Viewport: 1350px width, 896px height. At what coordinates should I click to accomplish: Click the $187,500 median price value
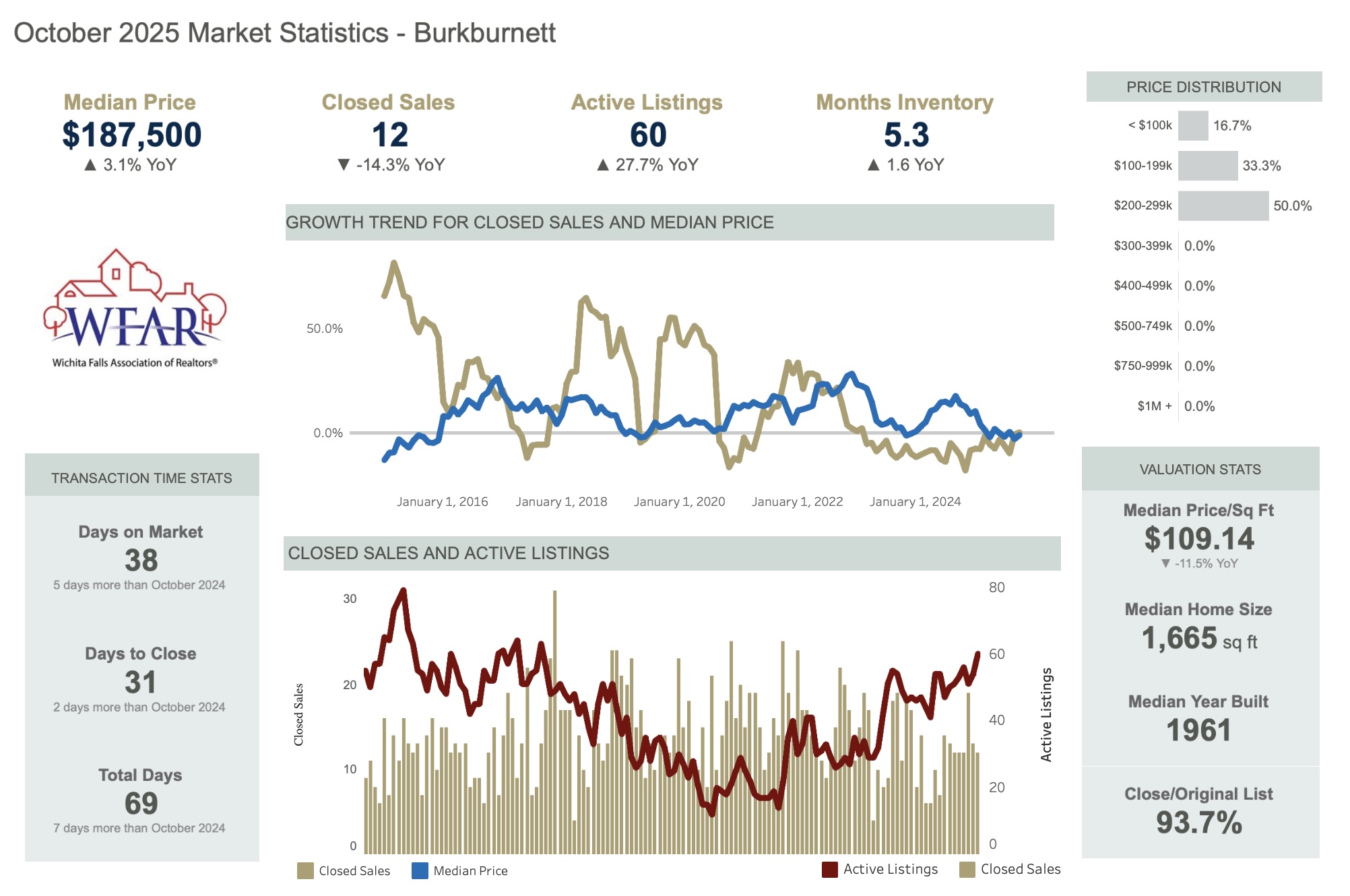(x=132, y=135)
